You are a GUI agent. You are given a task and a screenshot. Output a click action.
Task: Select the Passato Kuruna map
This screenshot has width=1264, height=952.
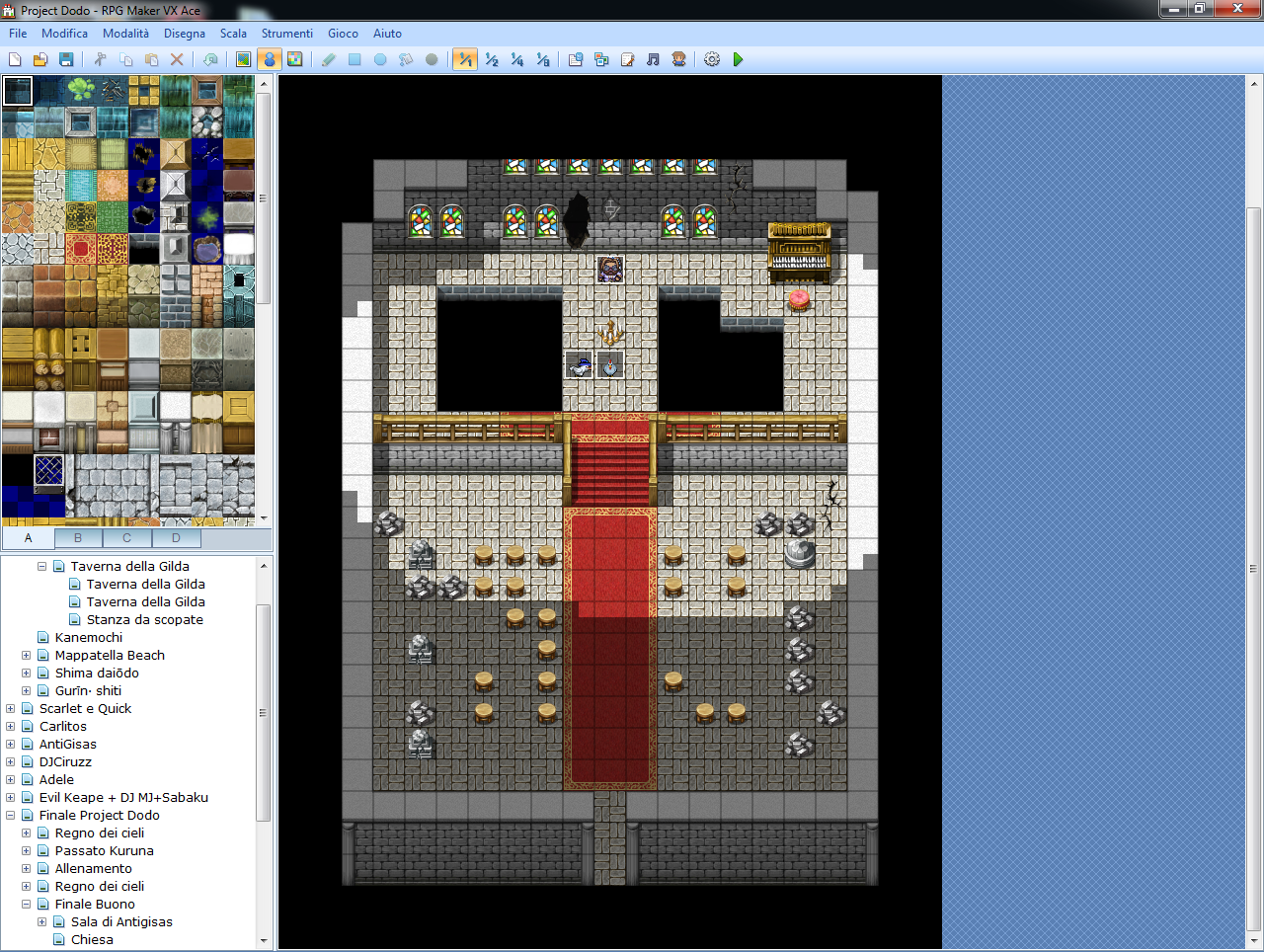click(x=105, y=851)
